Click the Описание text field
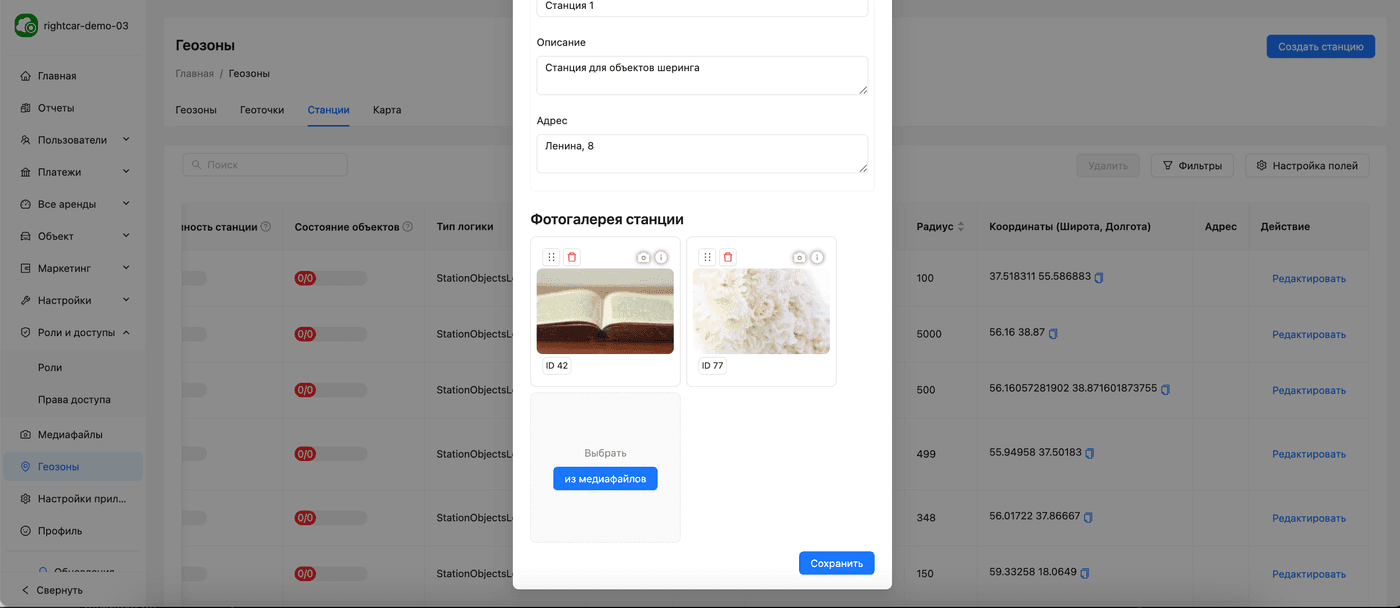Viewport: 1400px width, 608px height. [x=700, y=75]
